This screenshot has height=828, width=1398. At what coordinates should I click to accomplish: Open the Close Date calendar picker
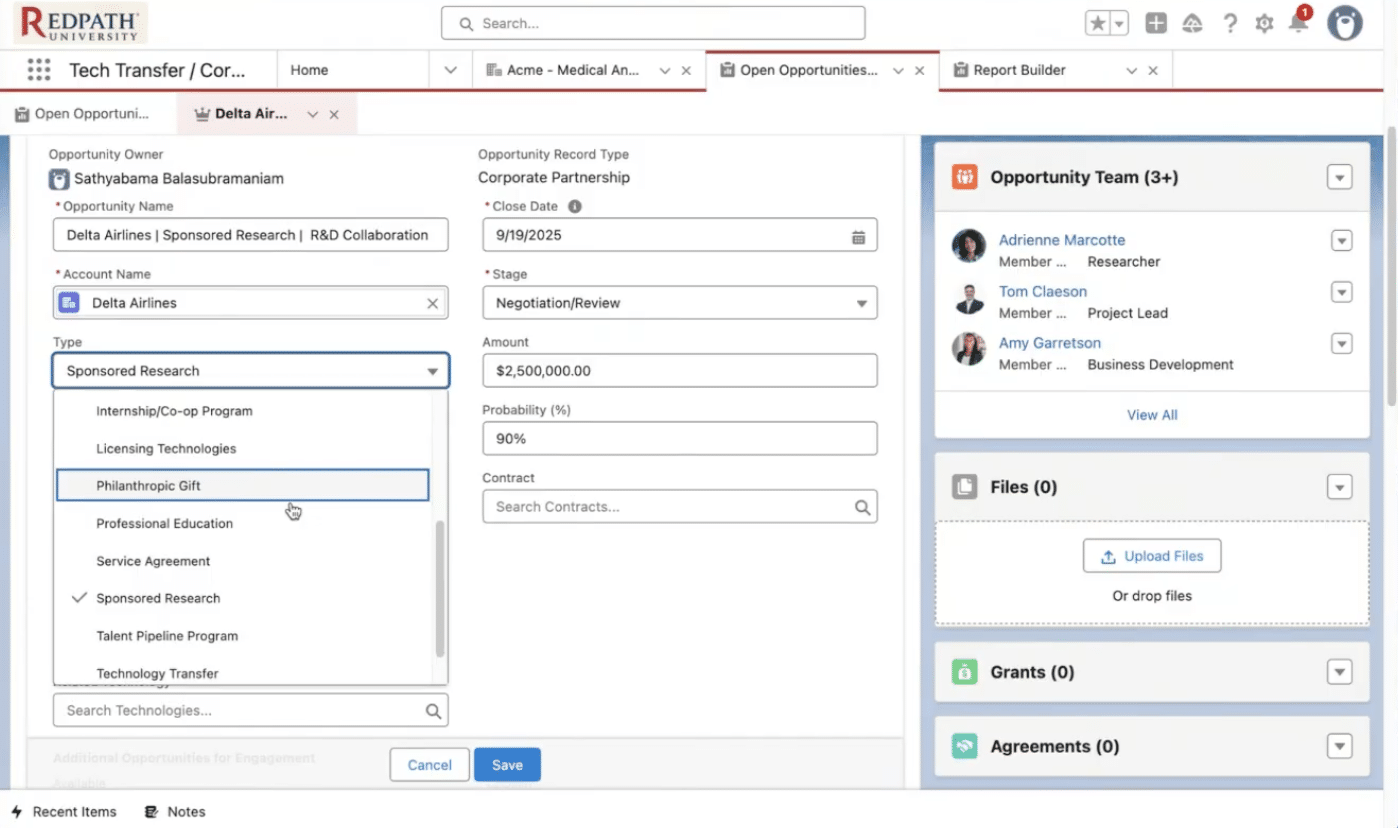click(858, 237)
